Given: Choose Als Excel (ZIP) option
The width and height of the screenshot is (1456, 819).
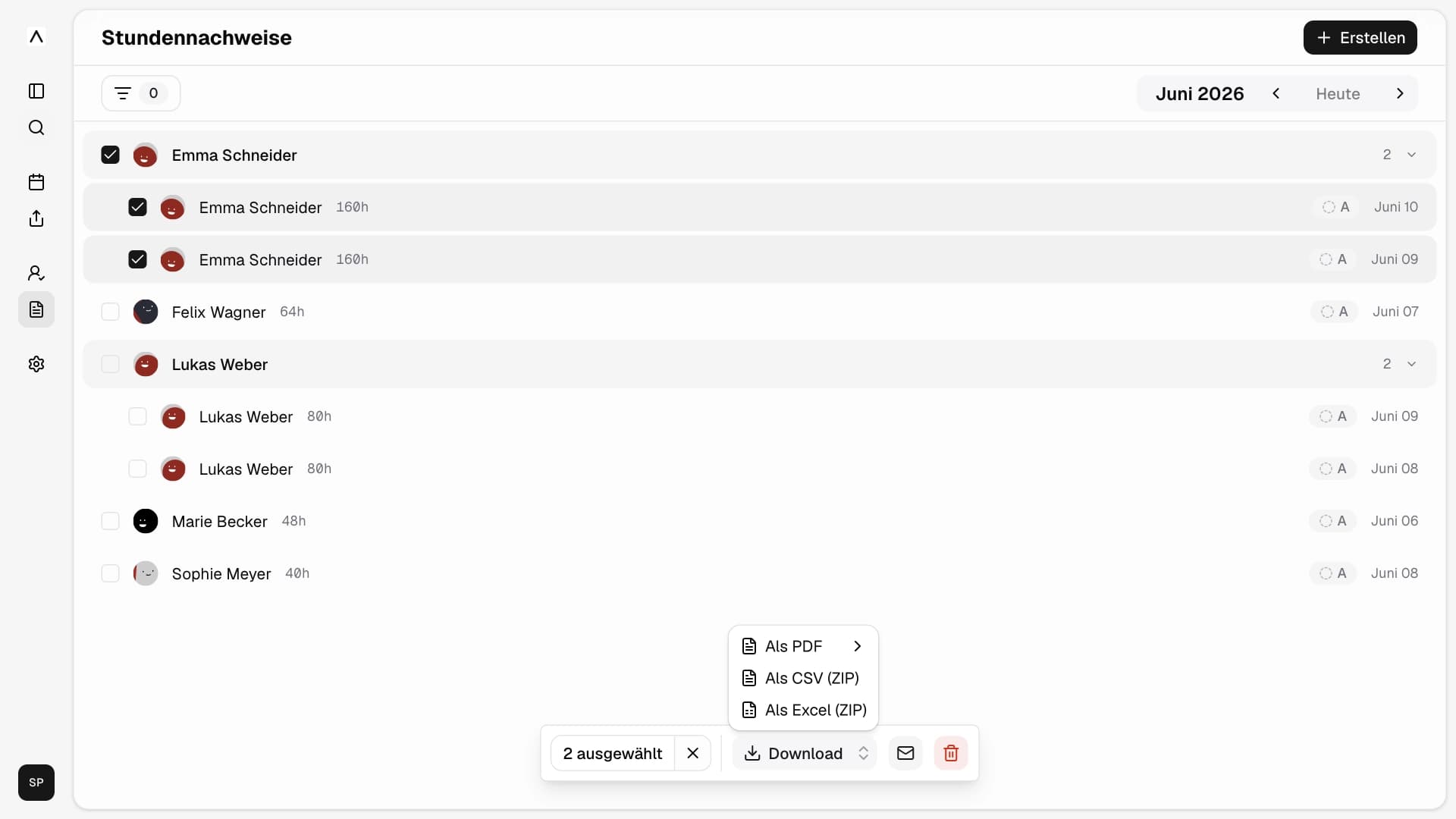Looking at the screenshot, I should pyautogui.click(x=803, y=710).
